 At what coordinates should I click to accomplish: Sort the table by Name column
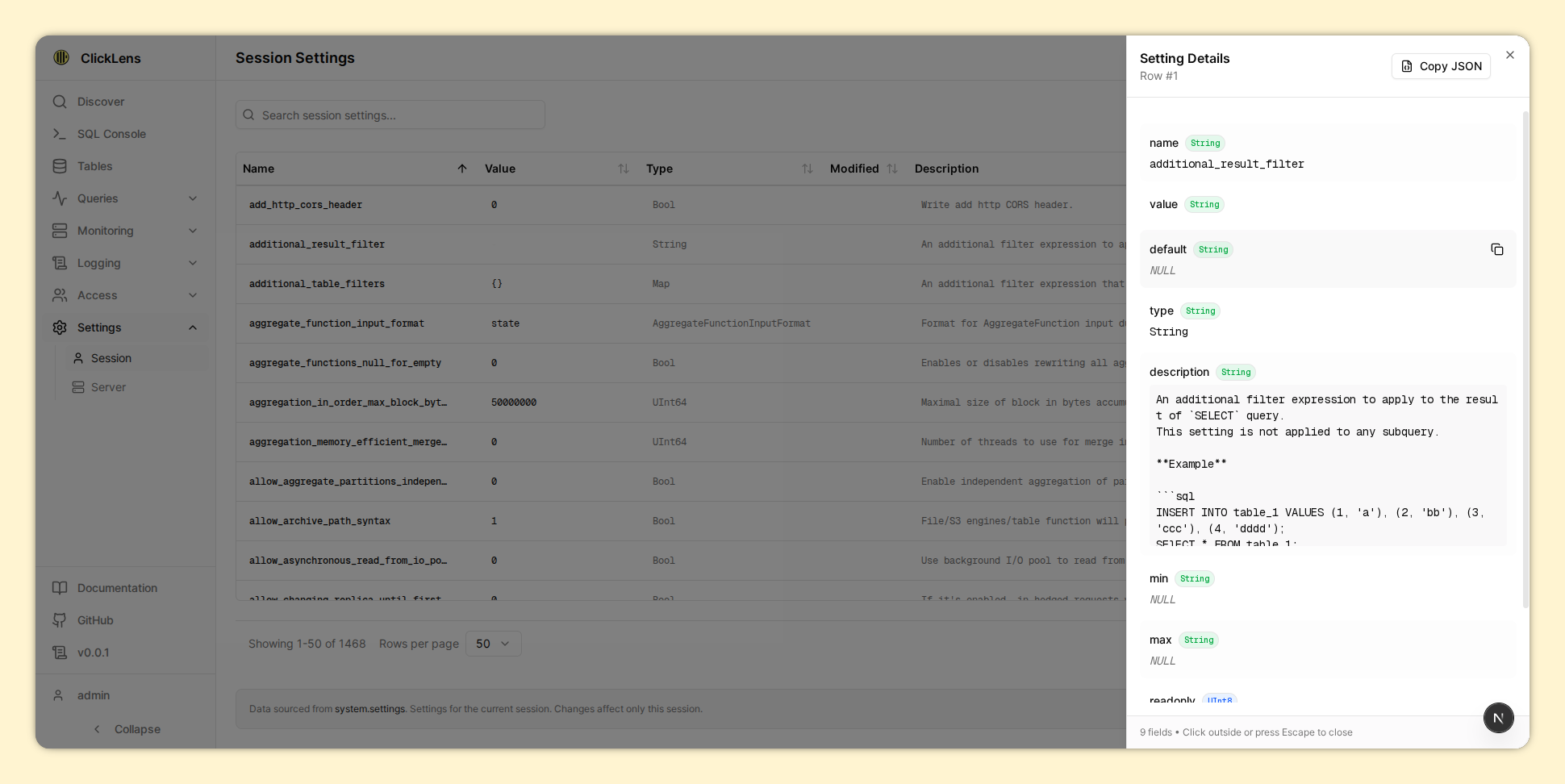461,169
